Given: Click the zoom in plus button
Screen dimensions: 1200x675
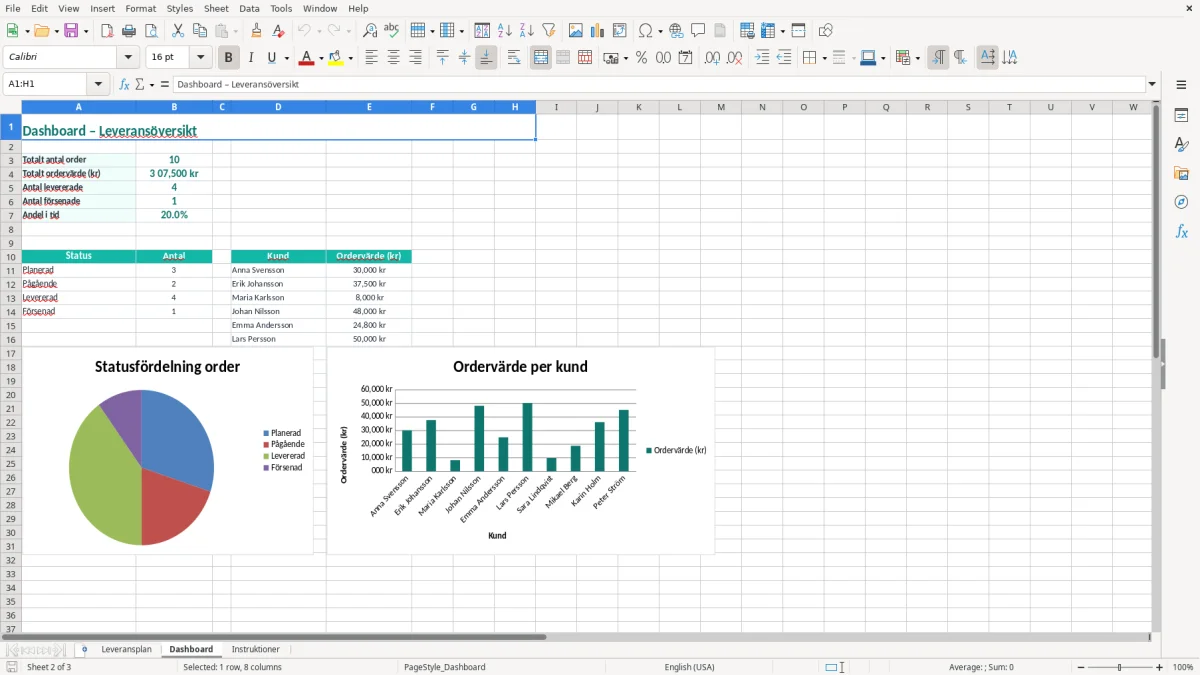Looking at the screenshot, I should (1160, 667).
